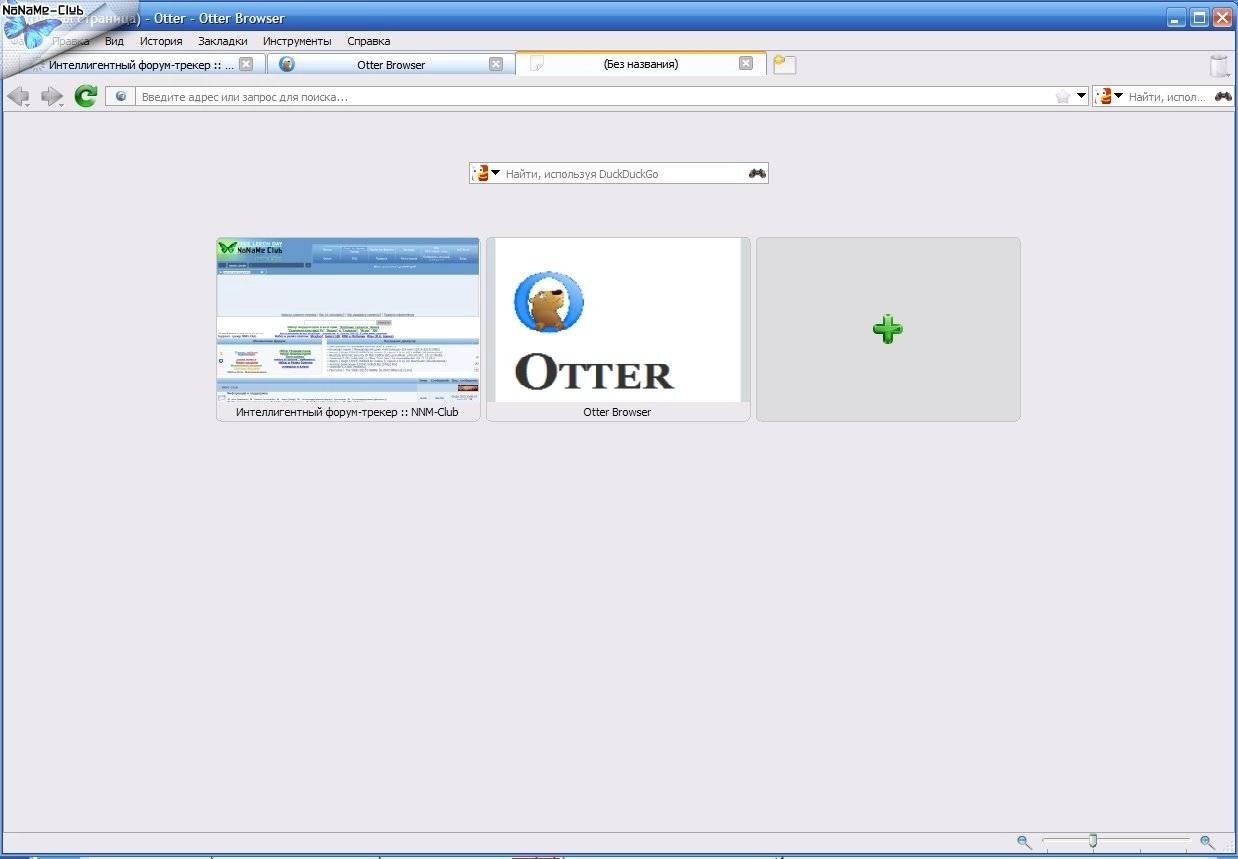1238x859 pixels.
Task: Click the zoom in magnifier in the status bar
Action: [x=1207, y=842]
